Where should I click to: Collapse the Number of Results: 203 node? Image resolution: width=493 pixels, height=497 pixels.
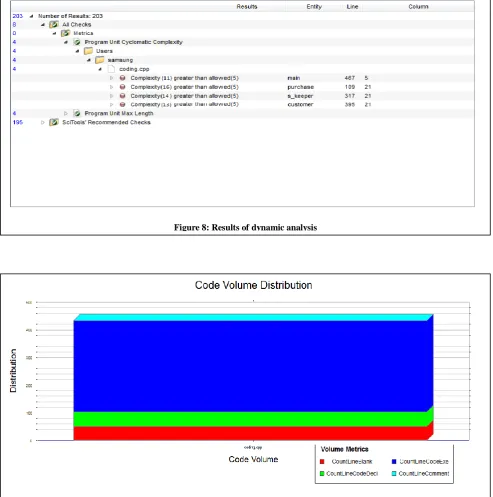pos(31,16)
